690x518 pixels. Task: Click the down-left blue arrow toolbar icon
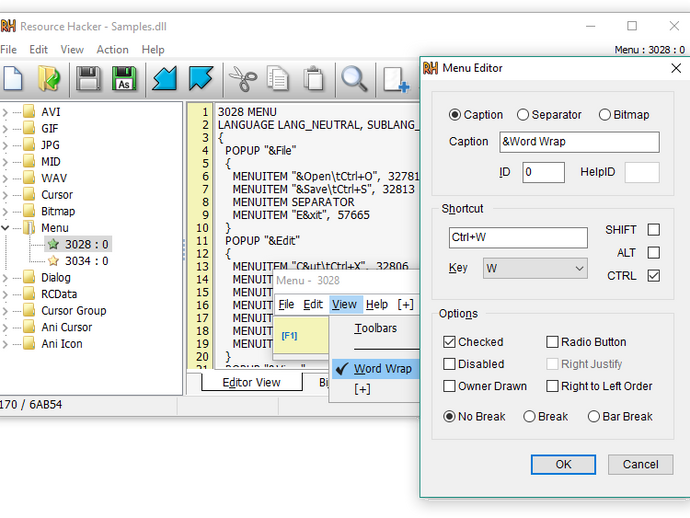click(x=164, y=79)
